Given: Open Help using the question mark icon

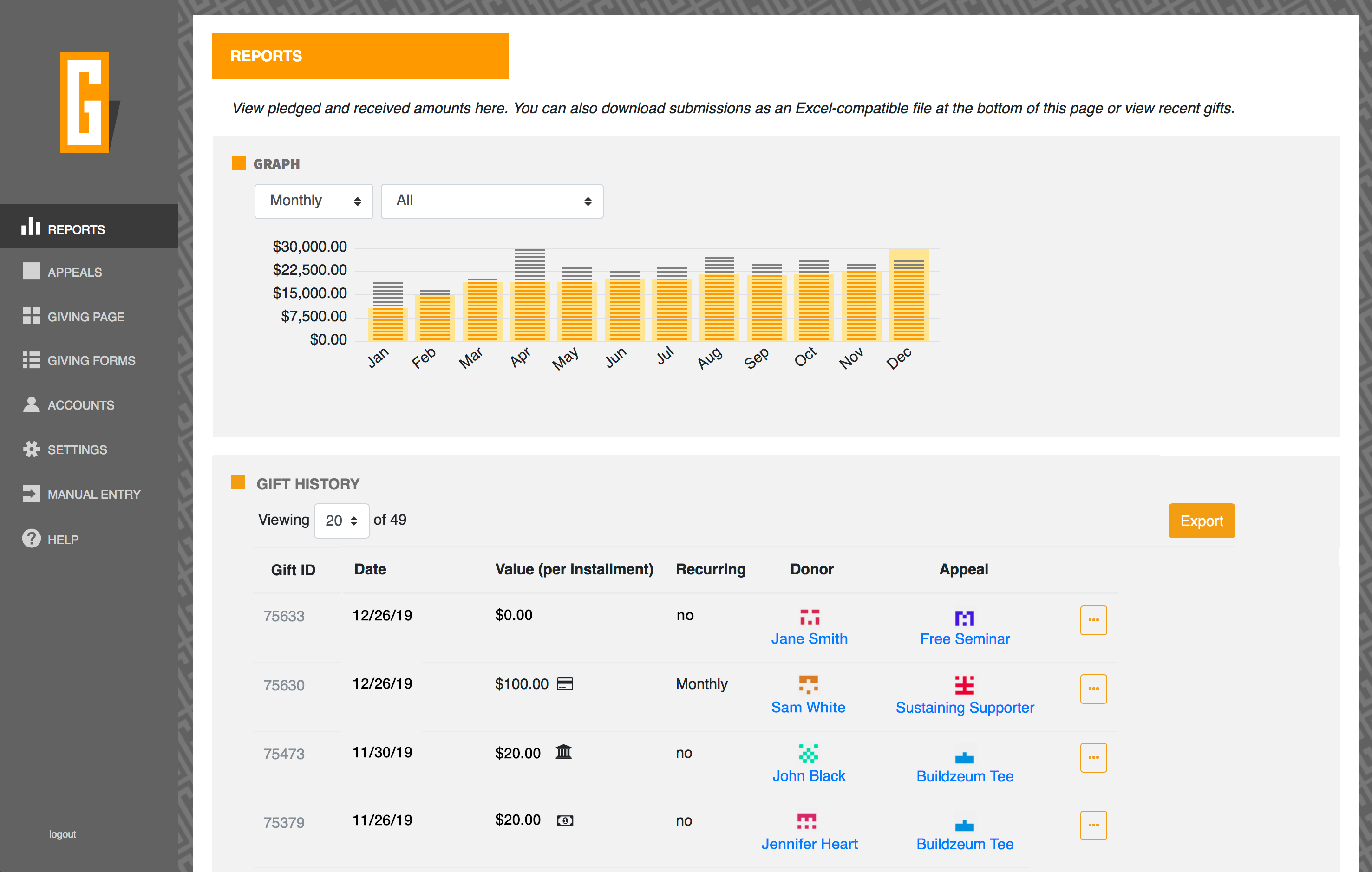Looking at the screenshot, I should coord(31,539).
